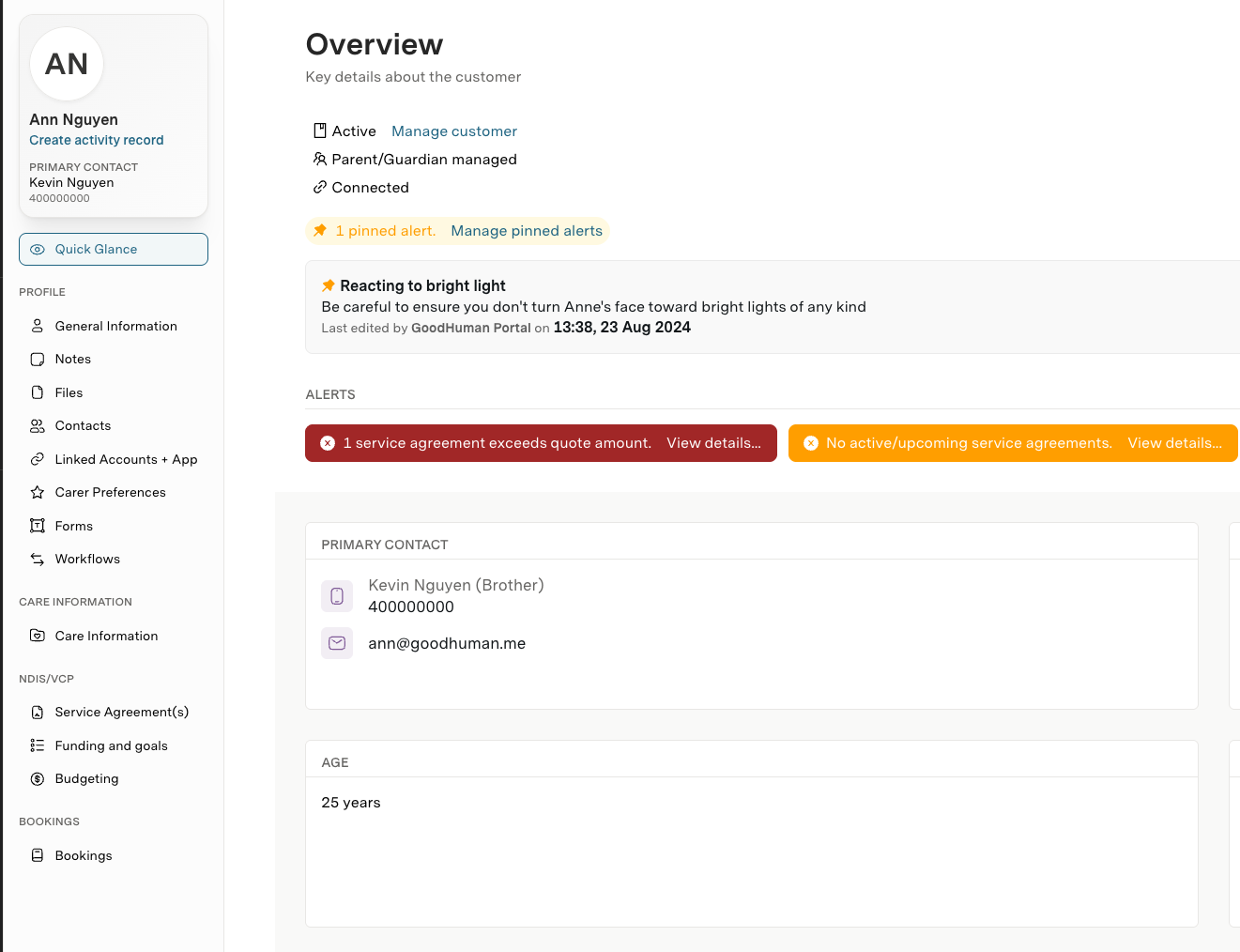The image size is (1240, 952).
Task: Click Ann Nguyen name in profile card
Action: coord(73,119)
